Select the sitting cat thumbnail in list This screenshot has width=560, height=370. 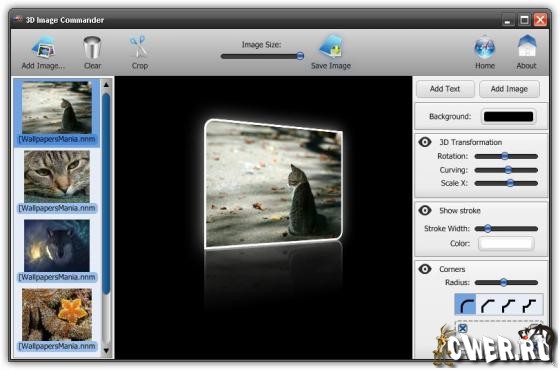click(x=57, y=108)
